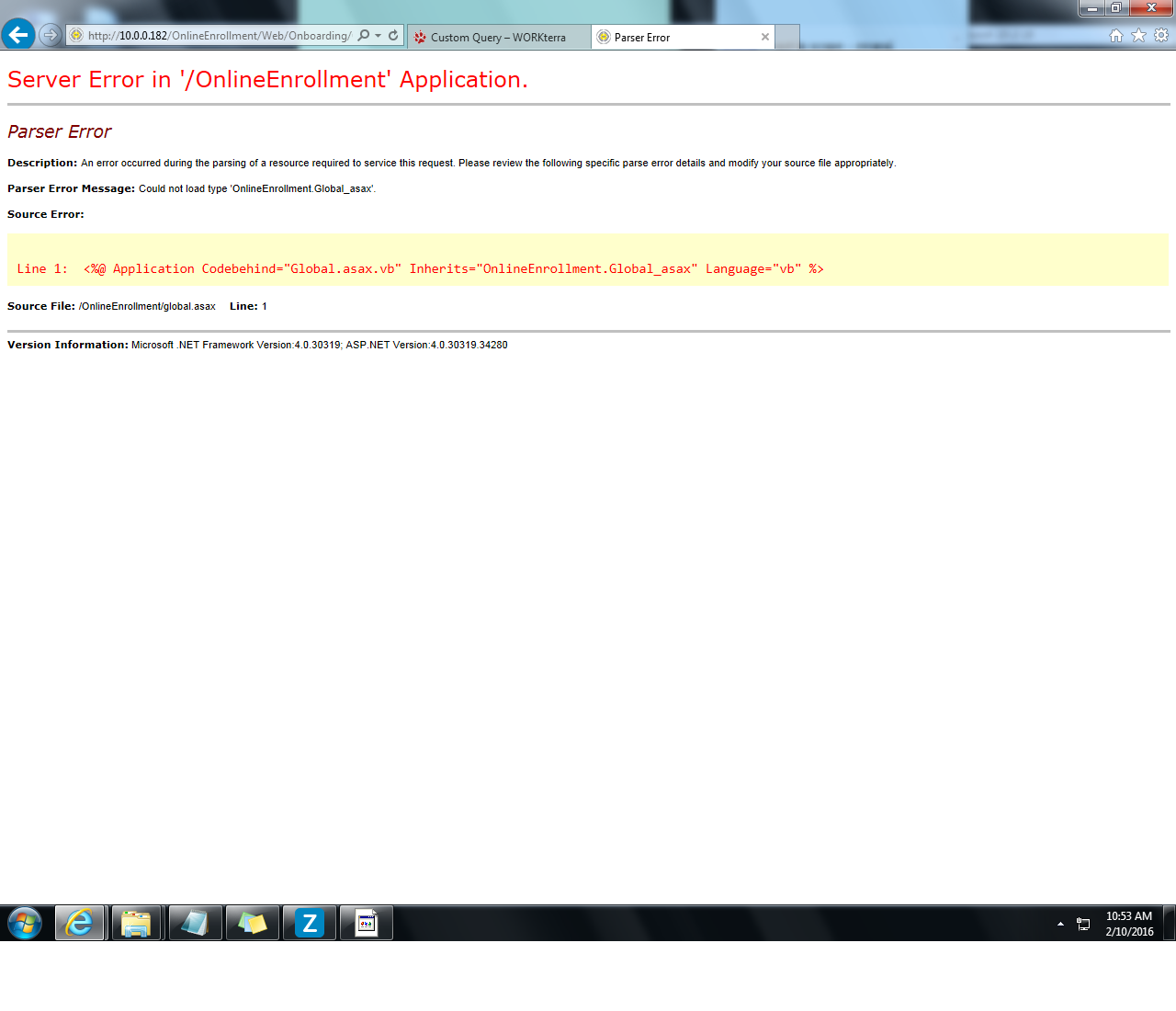The image size is (1176, 1011).
Task: Open the Tools gear icon
Action: tap(1161, 36)
